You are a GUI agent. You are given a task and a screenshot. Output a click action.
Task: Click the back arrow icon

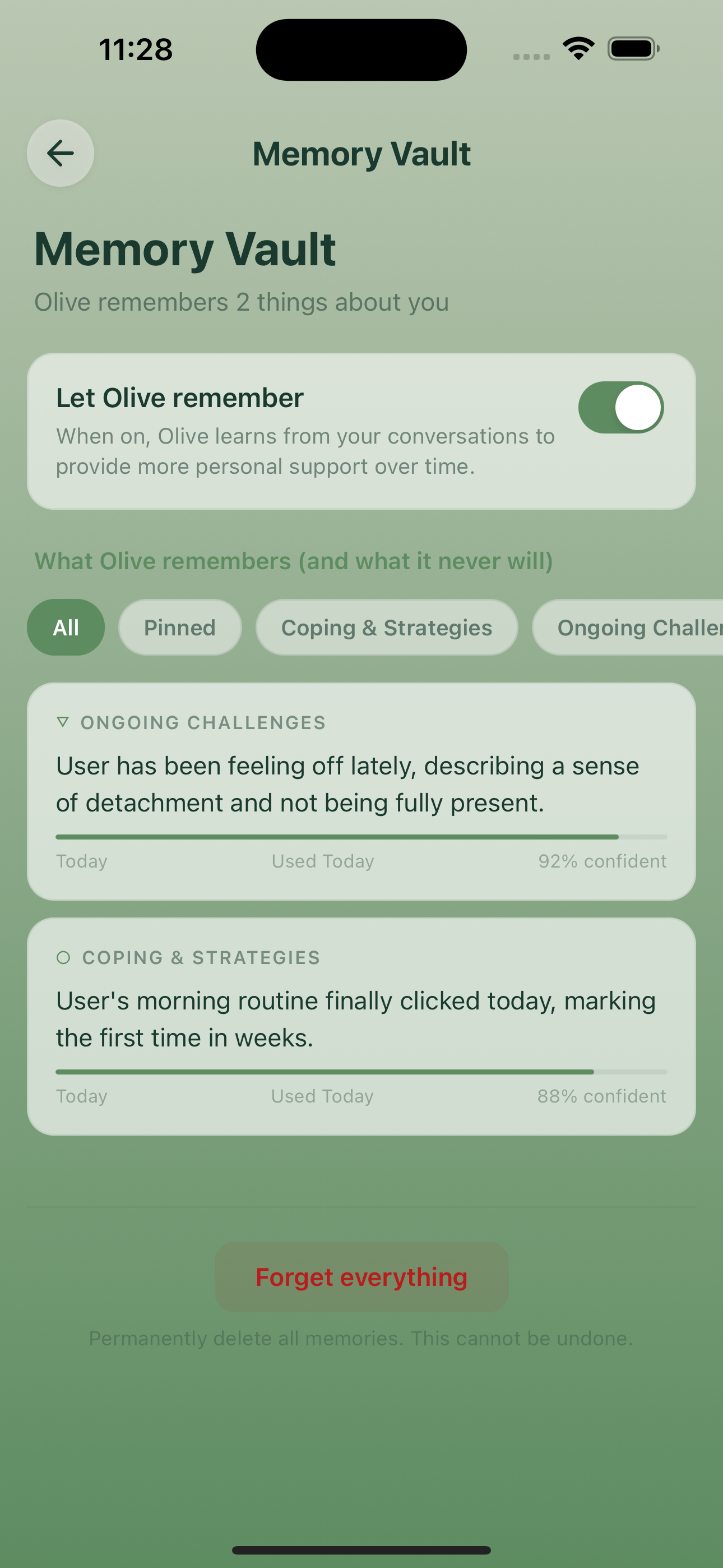point(61,153)
